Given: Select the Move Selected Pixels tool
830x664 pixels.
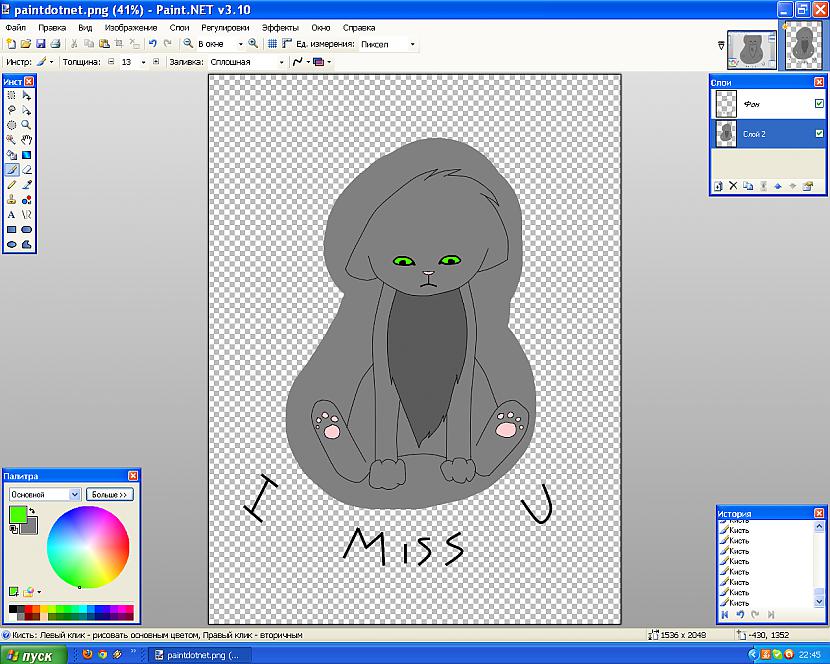Looking at the screenshot, I should click(26, 96).
